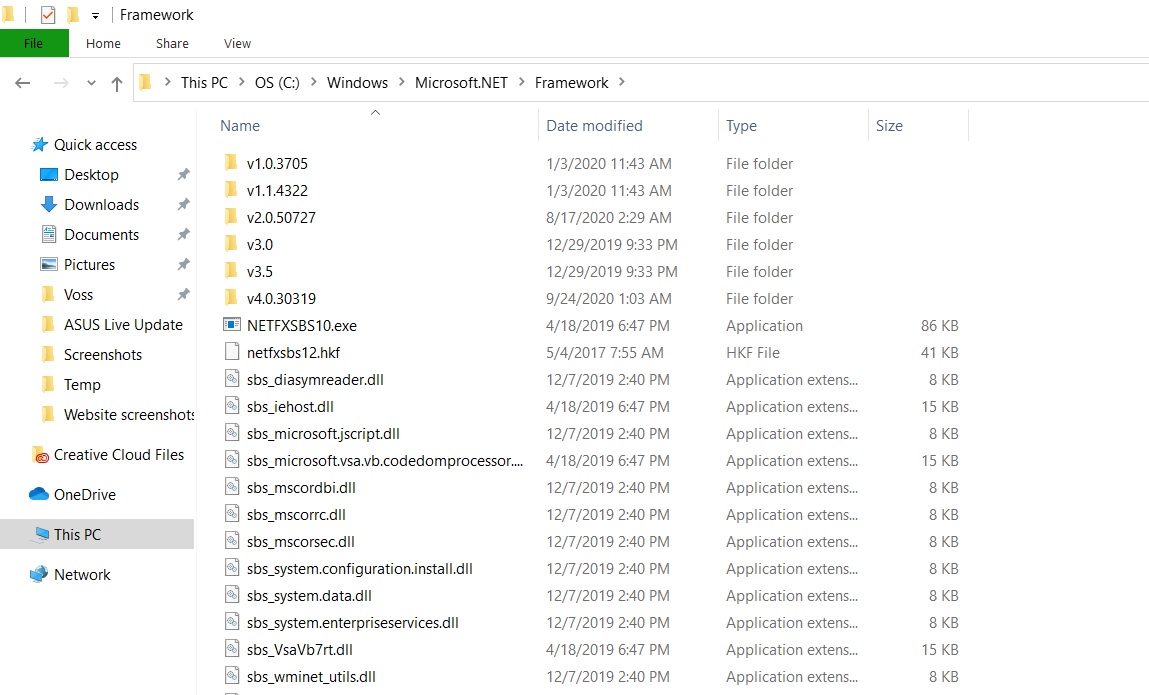The image size is (1149, 695).
Task: Select the sbs_mscorrc.dll file icon
Action: (232, 514)
